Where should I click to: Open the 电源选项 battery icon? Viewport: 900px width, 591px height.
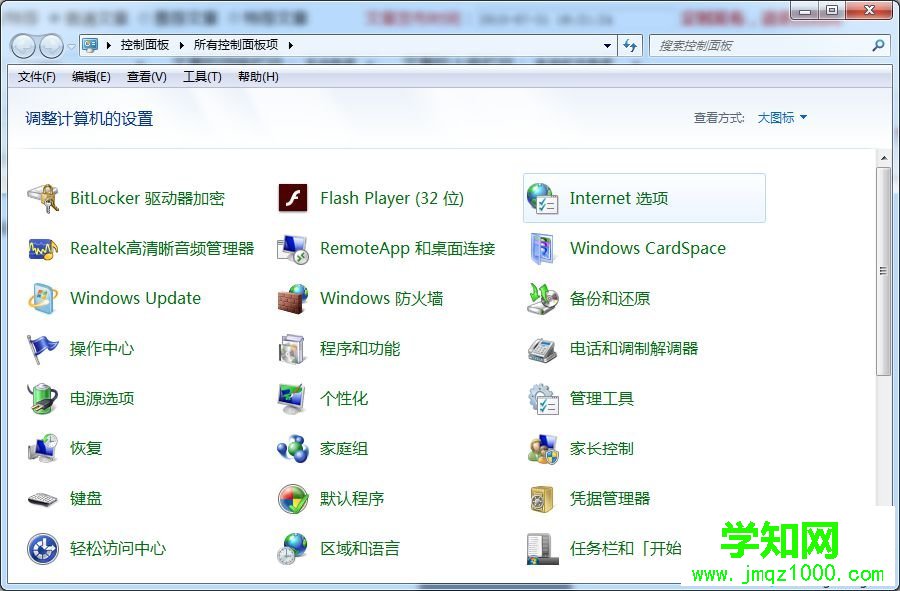(43, 398)
